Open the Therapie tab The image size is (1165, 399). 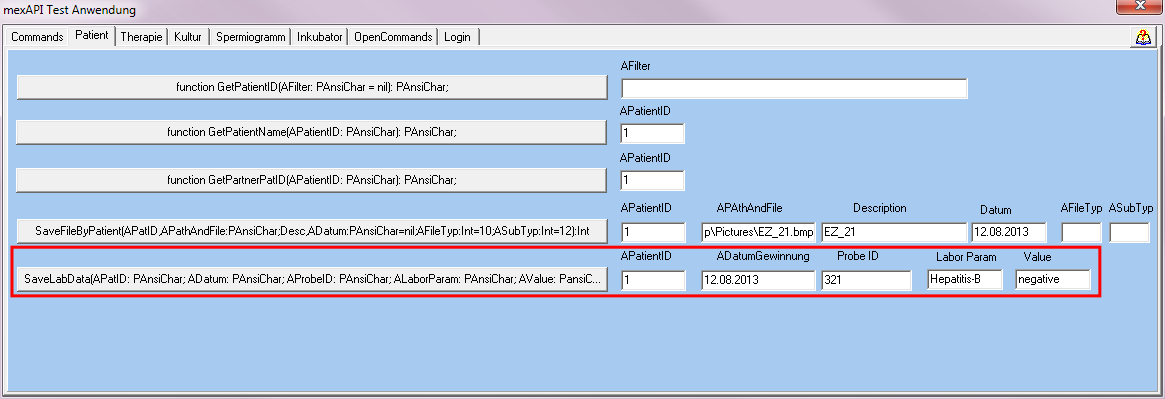[x=141, y=37]
